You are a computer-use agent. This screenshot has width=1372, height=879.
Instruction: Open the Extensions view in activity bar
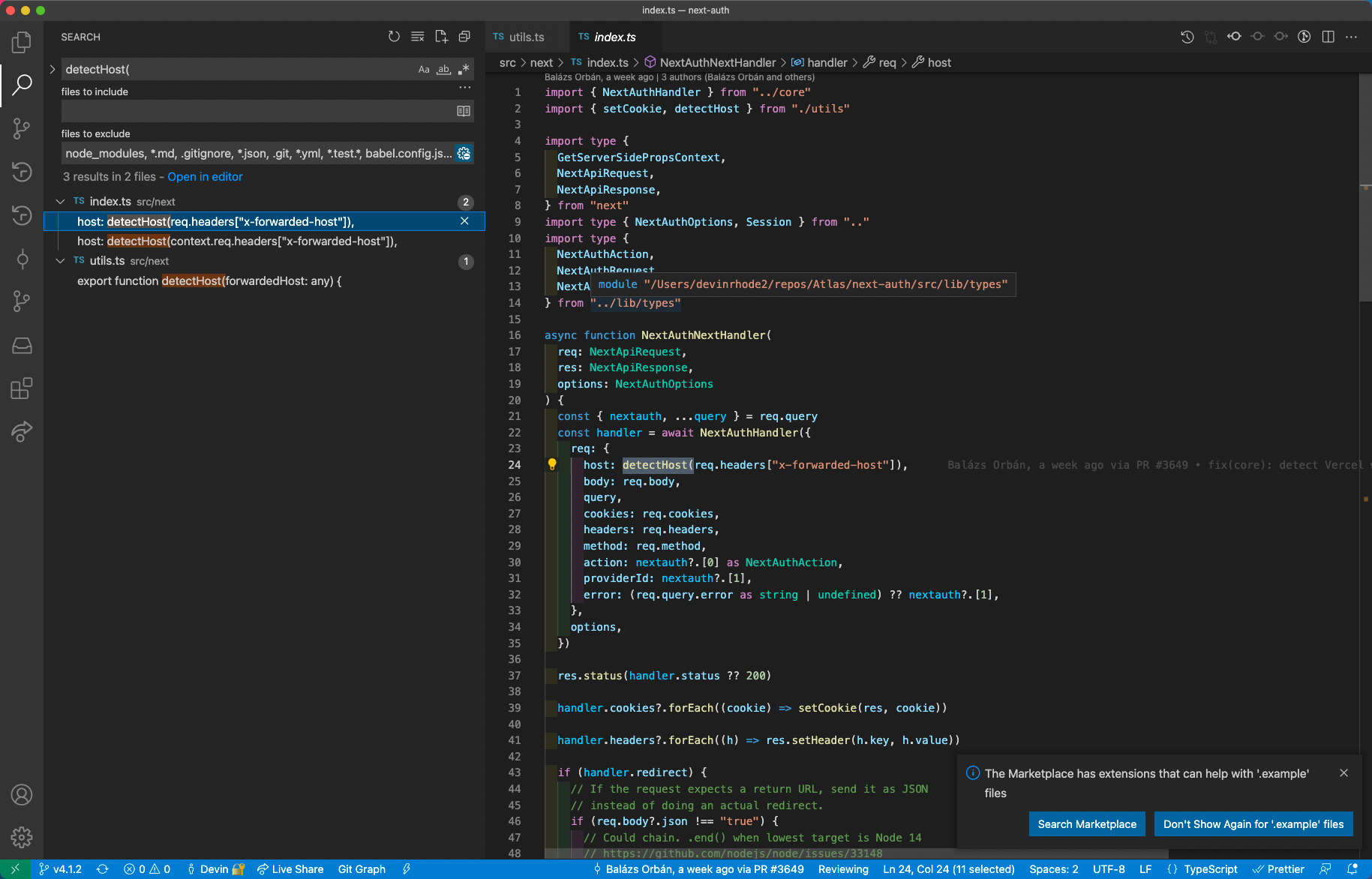tap(20, 388)
